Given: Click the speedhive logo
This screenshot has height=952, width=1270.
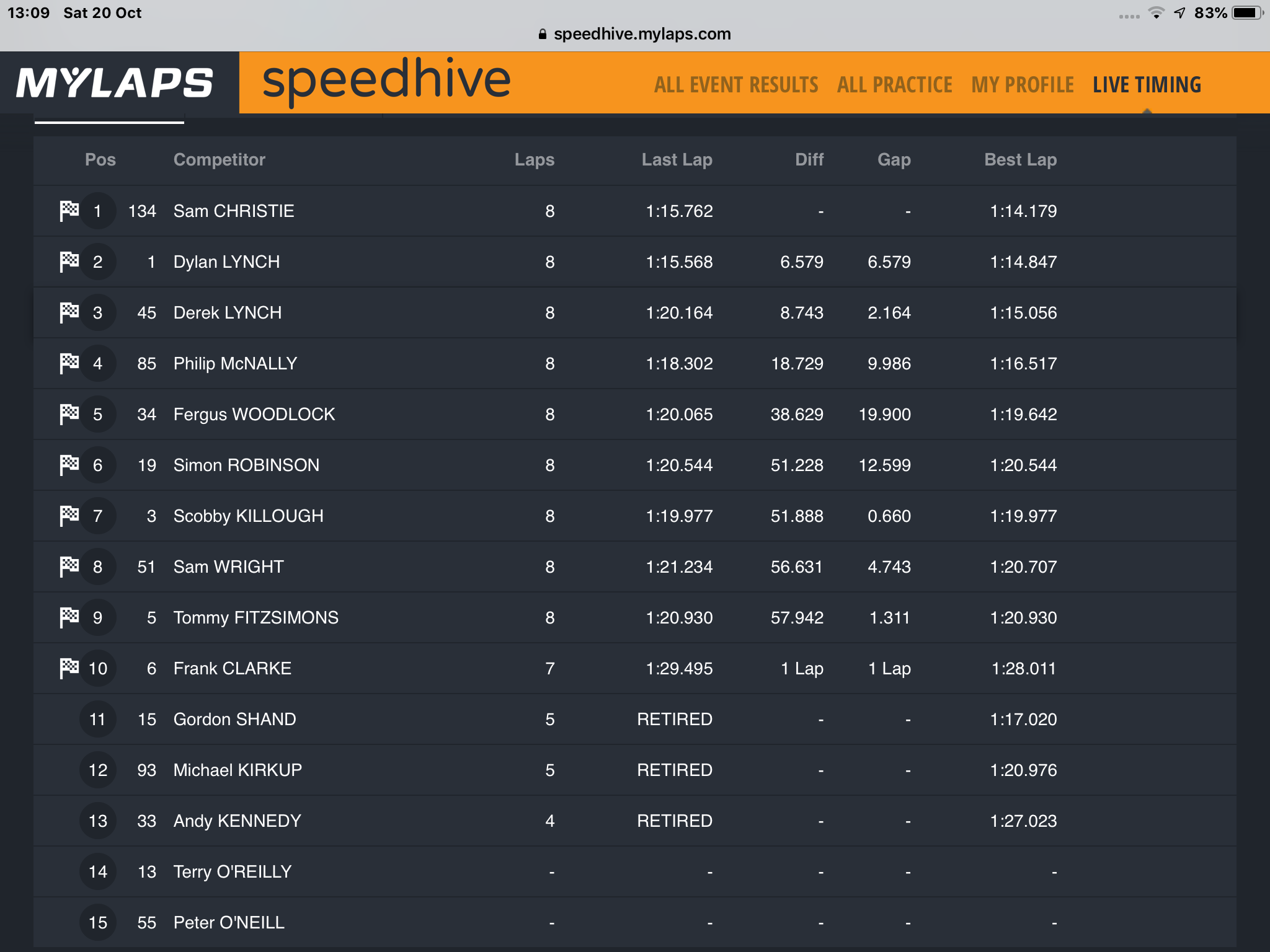Looking at the screenshot, I should [x=386, y=81].
